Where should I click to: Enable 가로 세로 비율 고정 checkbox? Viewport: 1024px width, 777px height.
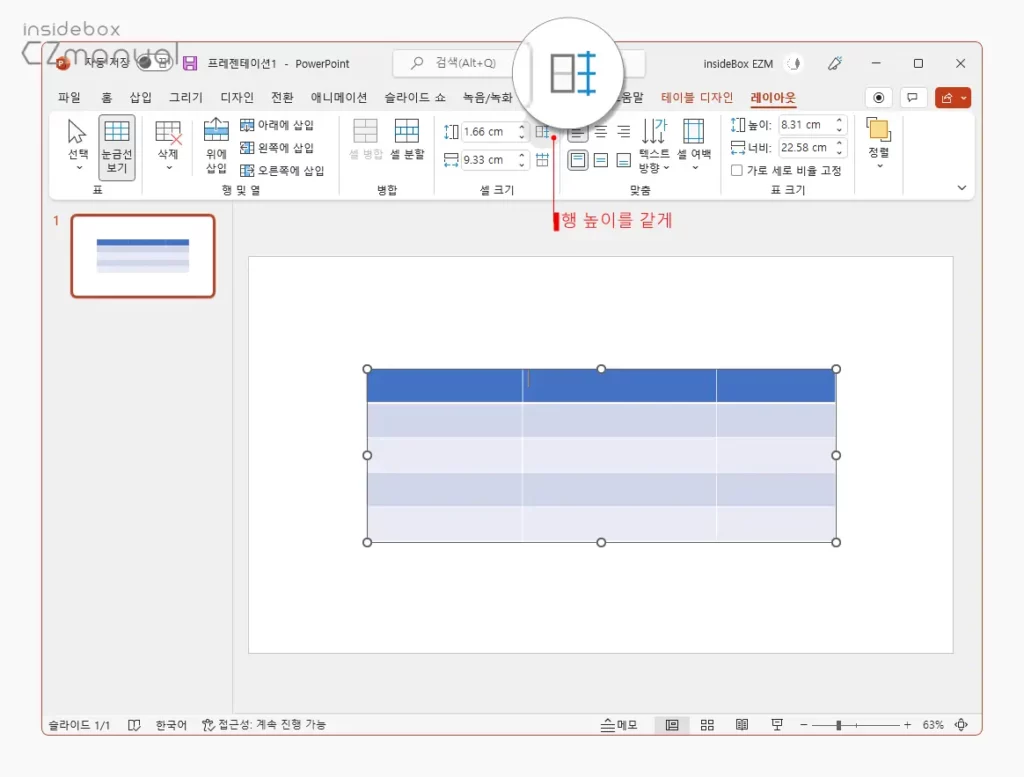click(735, 170)
